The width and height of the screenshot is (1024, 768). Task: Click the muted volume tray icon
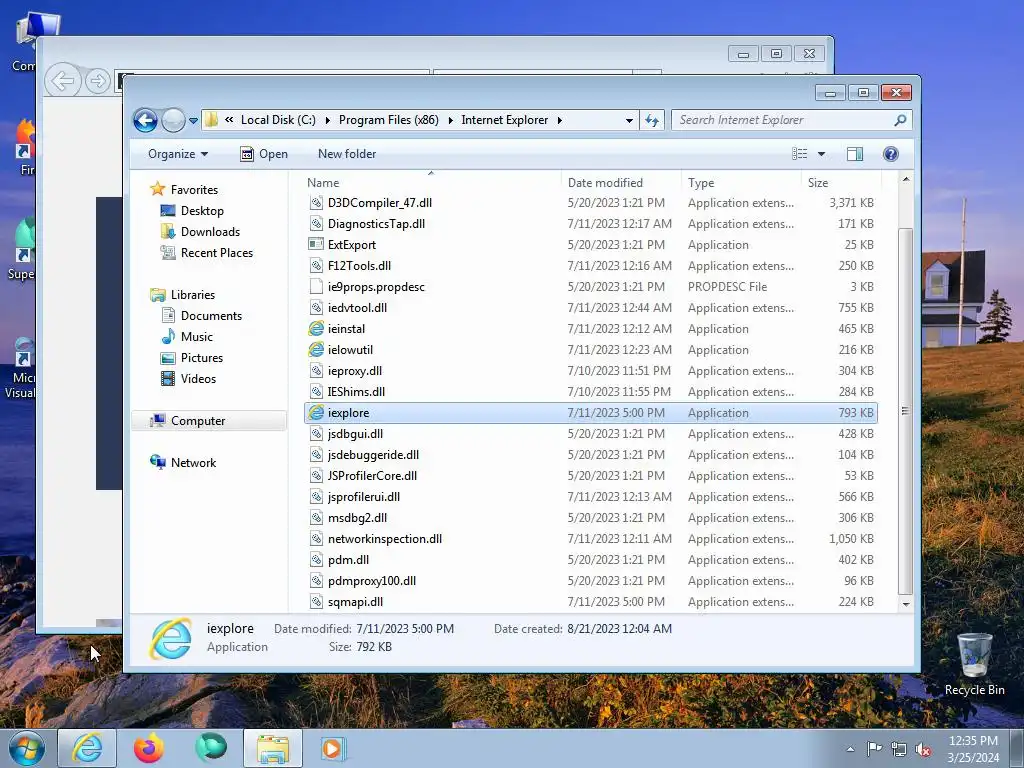click(x=923, y=749)
